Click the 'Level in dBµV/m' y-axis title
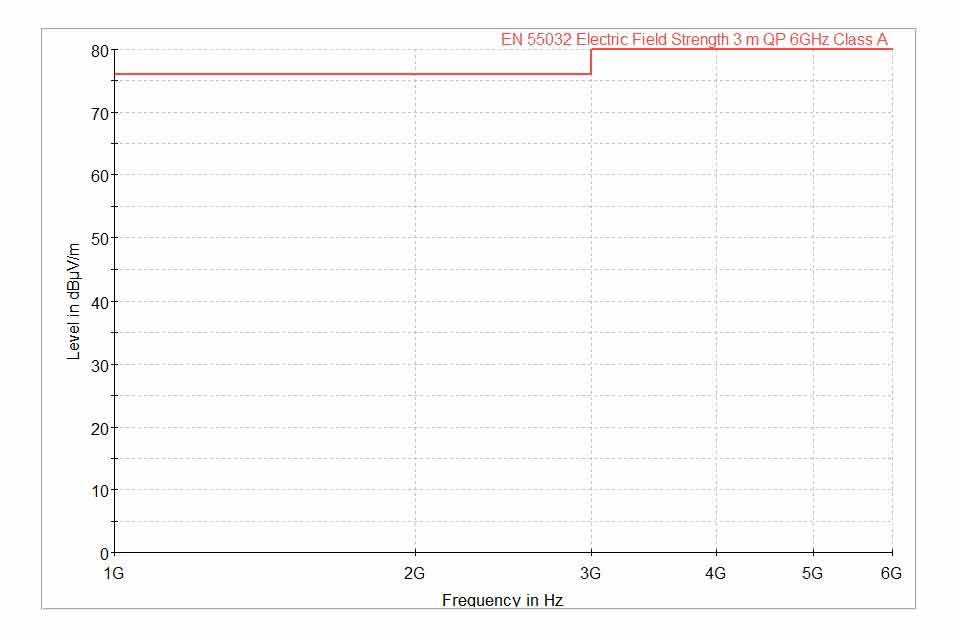This screenshot has width=958, height=638. tap(73, 301)
